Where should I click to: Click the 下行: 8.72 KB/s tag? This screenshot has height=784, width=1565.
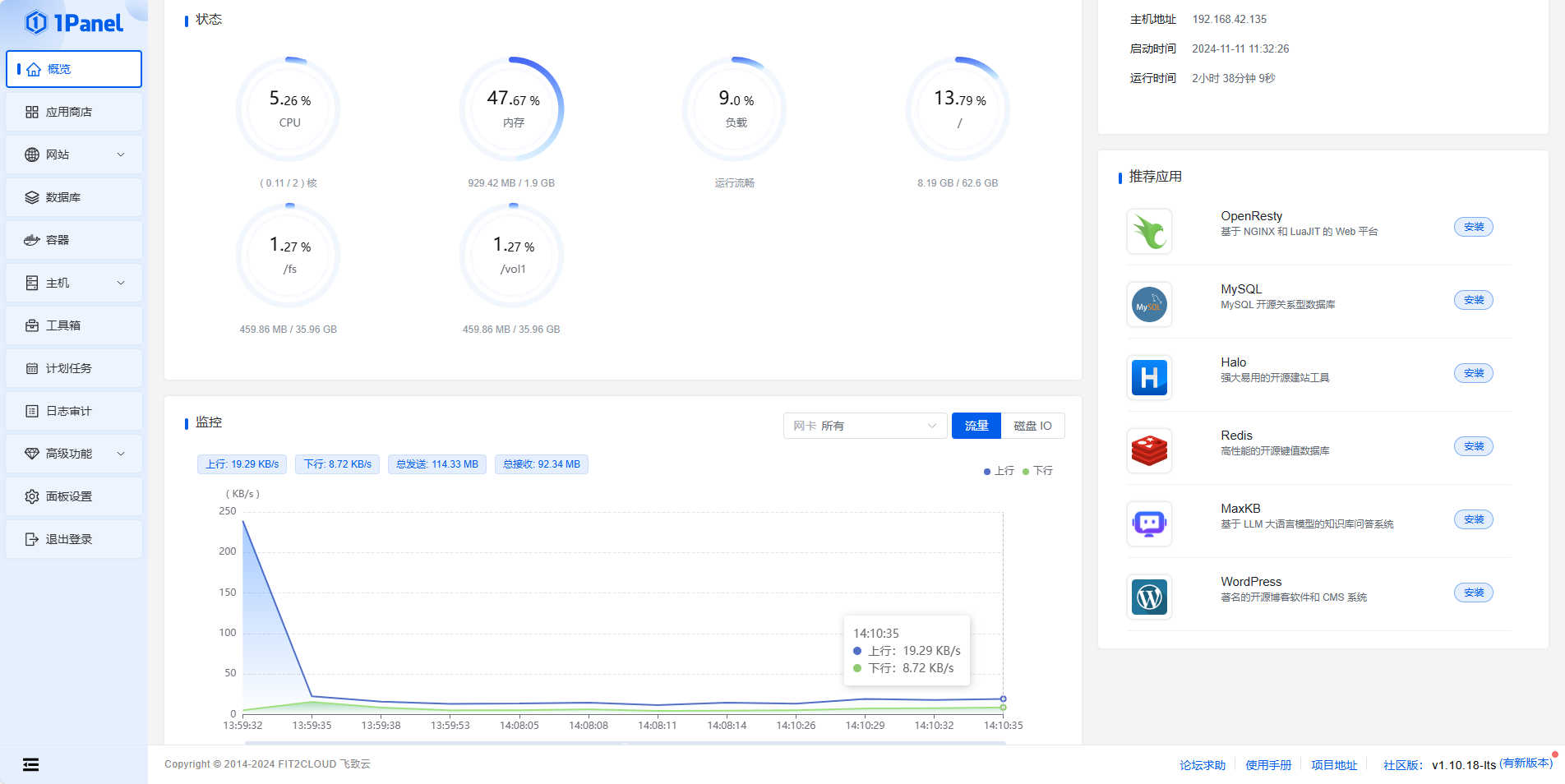click(x=338, y=464)
